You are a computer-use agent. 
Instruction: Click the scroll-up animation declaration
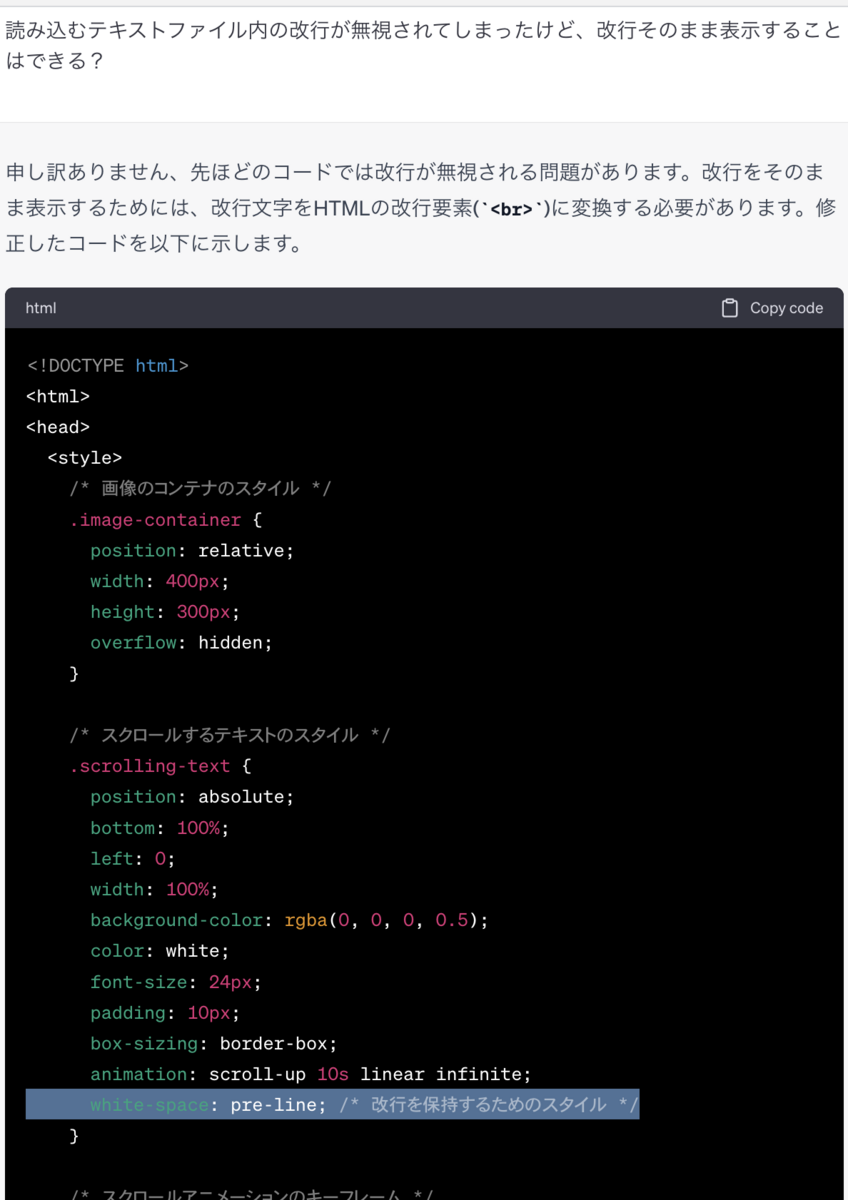pos(310,1074)
